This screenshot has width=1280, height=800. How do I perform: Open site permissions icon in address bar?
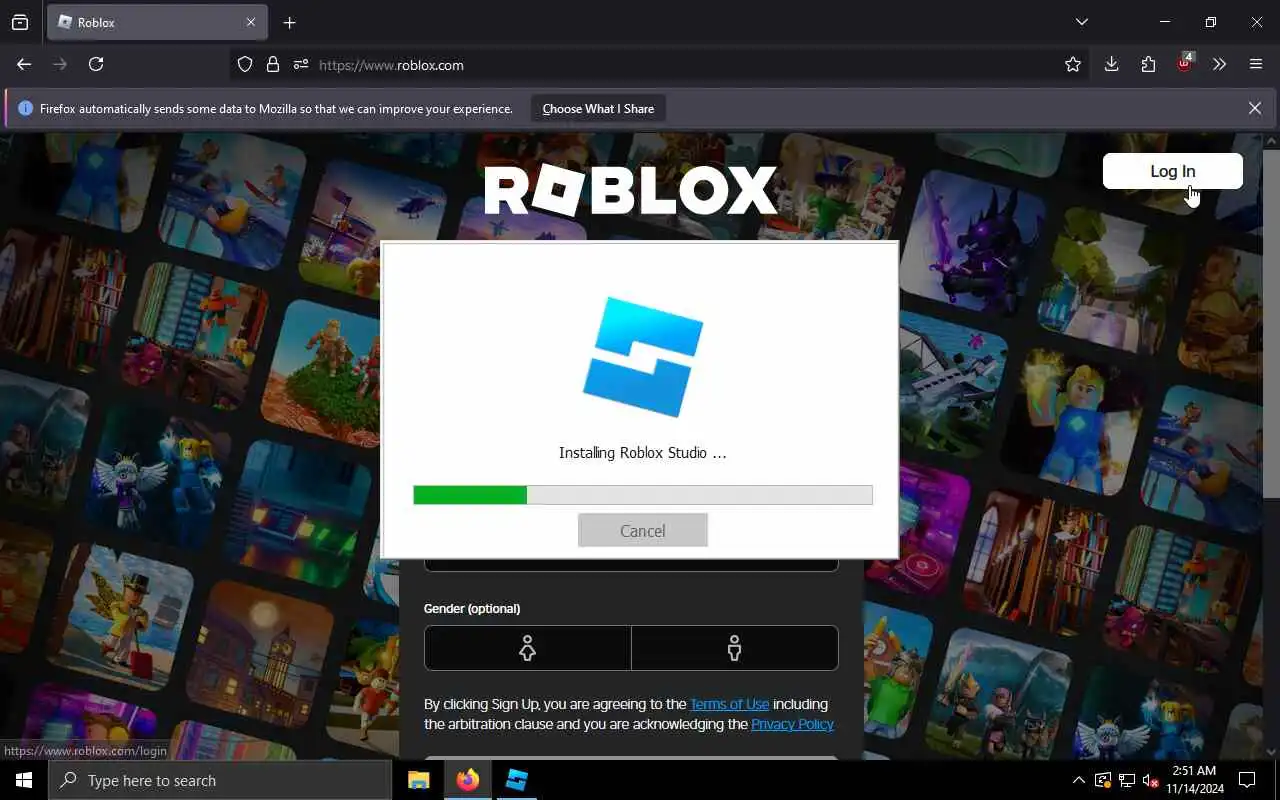click(300, 65)
